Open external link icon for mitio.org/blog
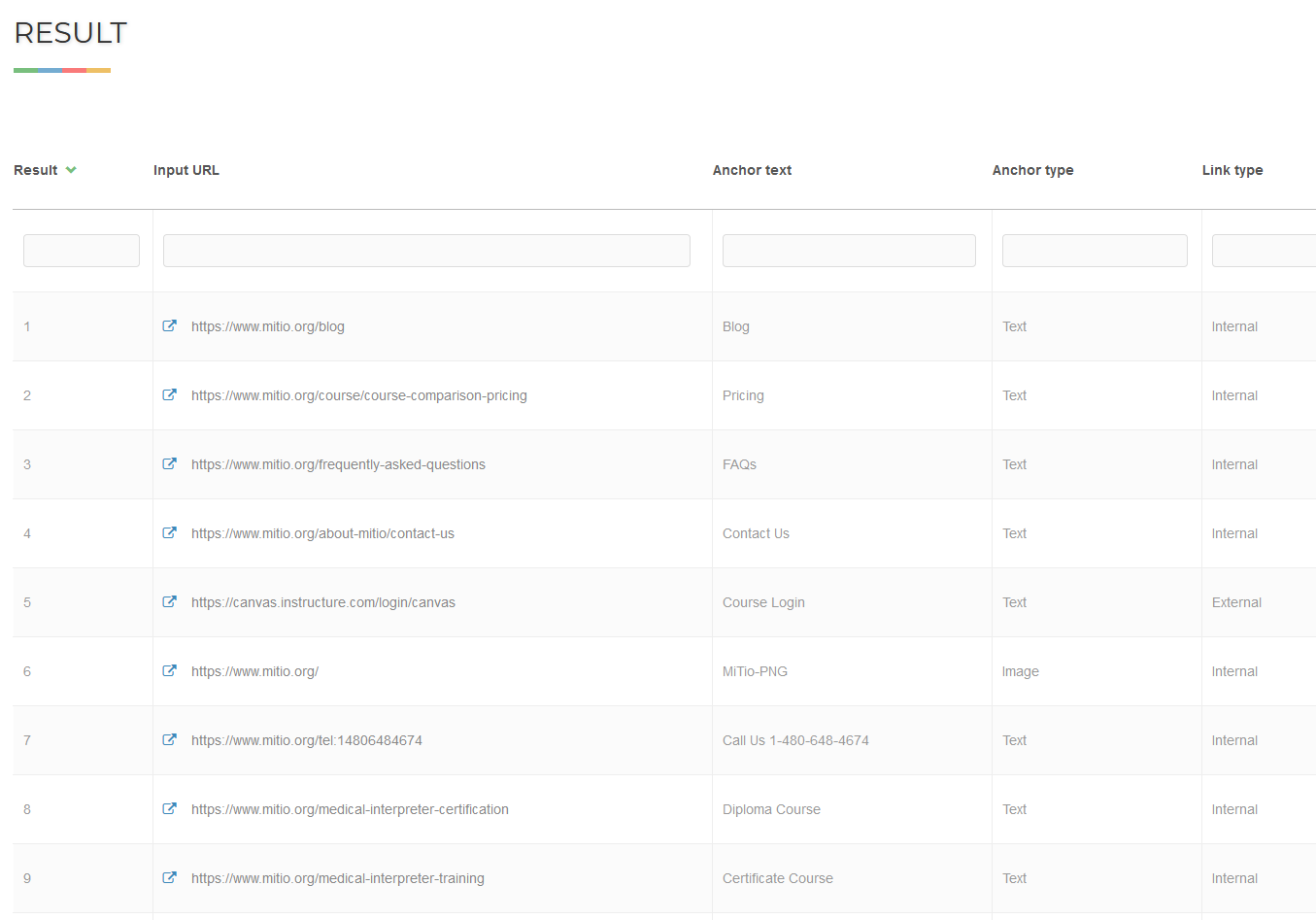Screen dimensions: 1316x920 coord(170,325)
